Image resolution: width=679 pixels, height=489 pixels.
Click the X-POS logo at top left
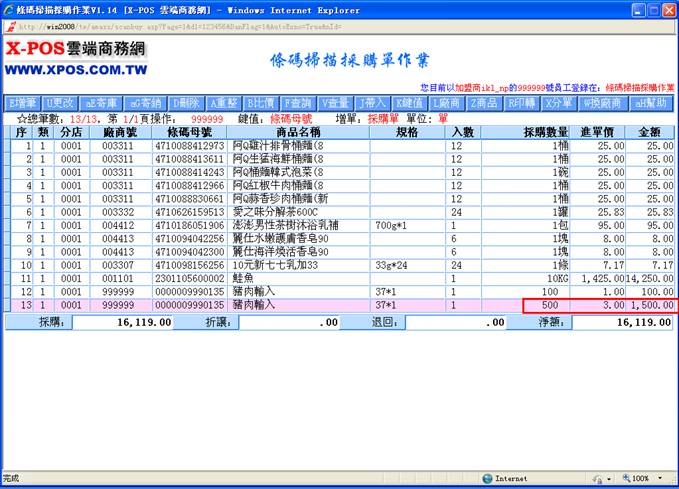75,50
